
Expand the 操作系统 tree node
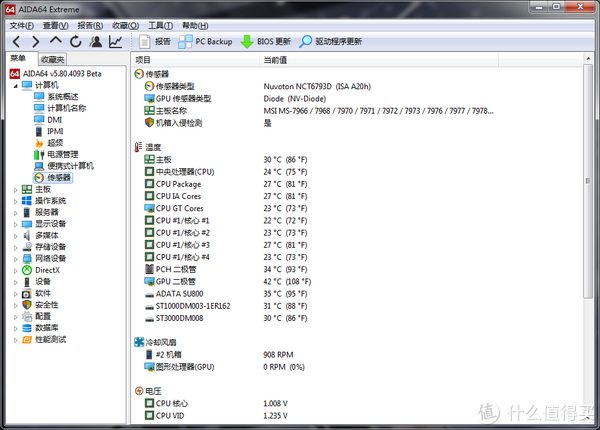[16, 201]
